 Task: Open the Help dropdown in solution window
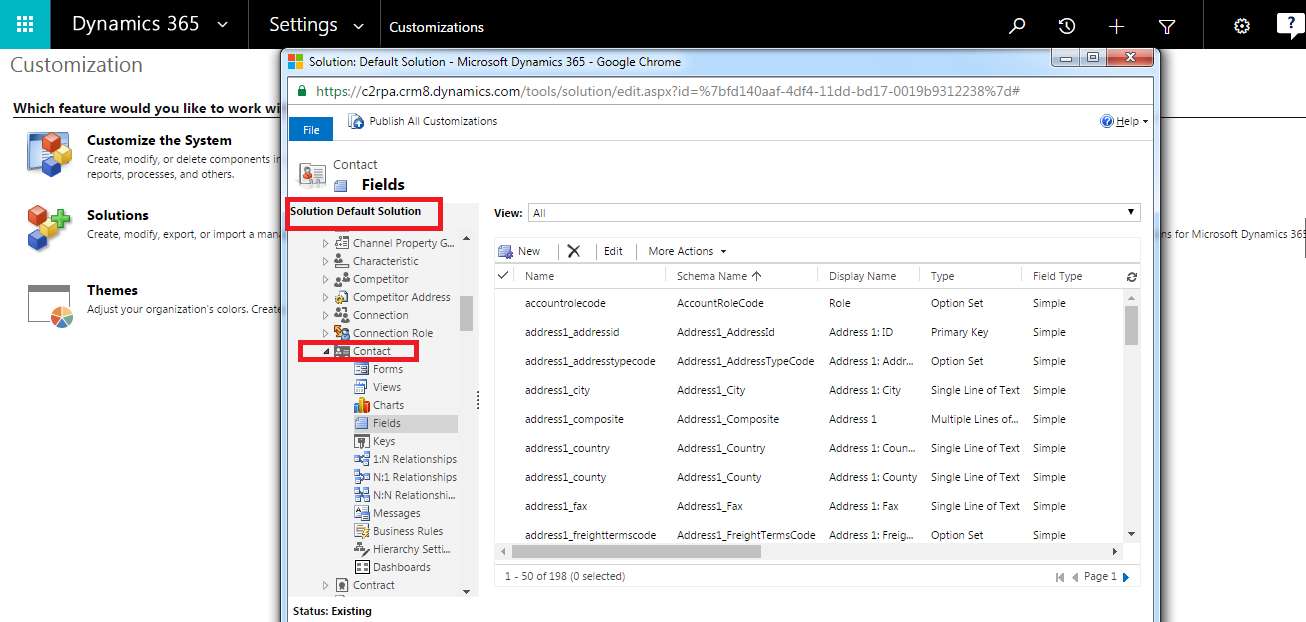[1124, 121]
